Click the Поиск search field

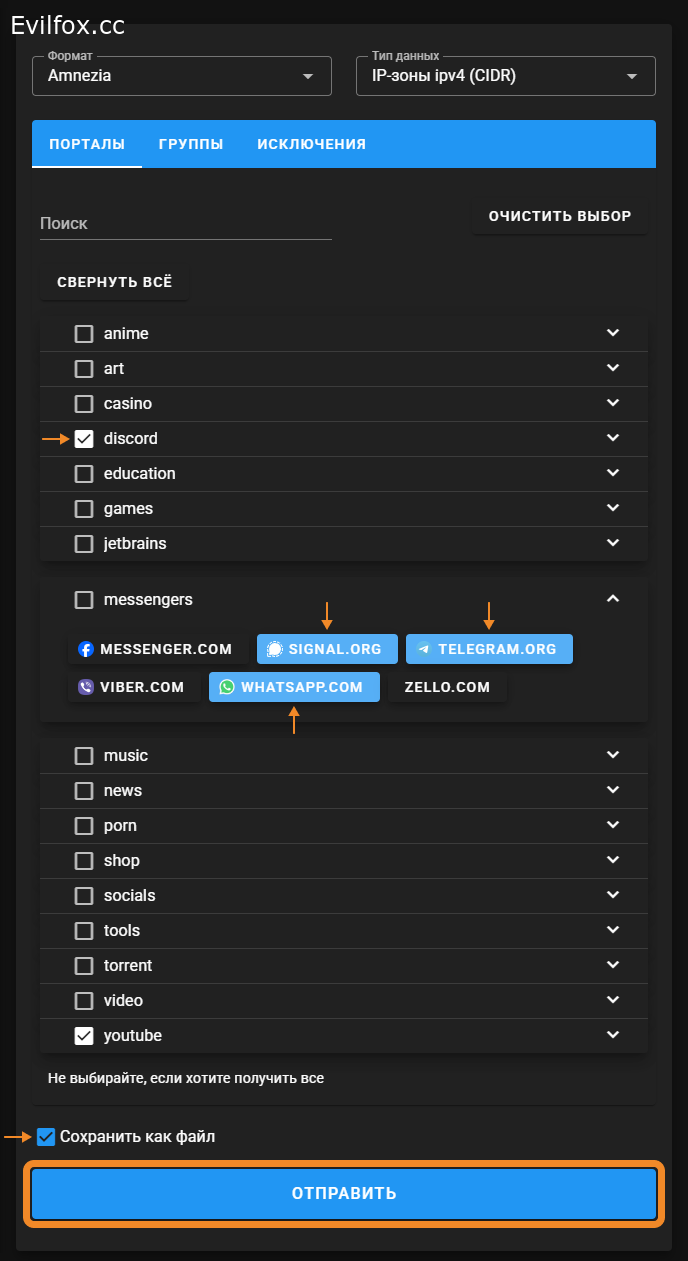coord(185,224)
